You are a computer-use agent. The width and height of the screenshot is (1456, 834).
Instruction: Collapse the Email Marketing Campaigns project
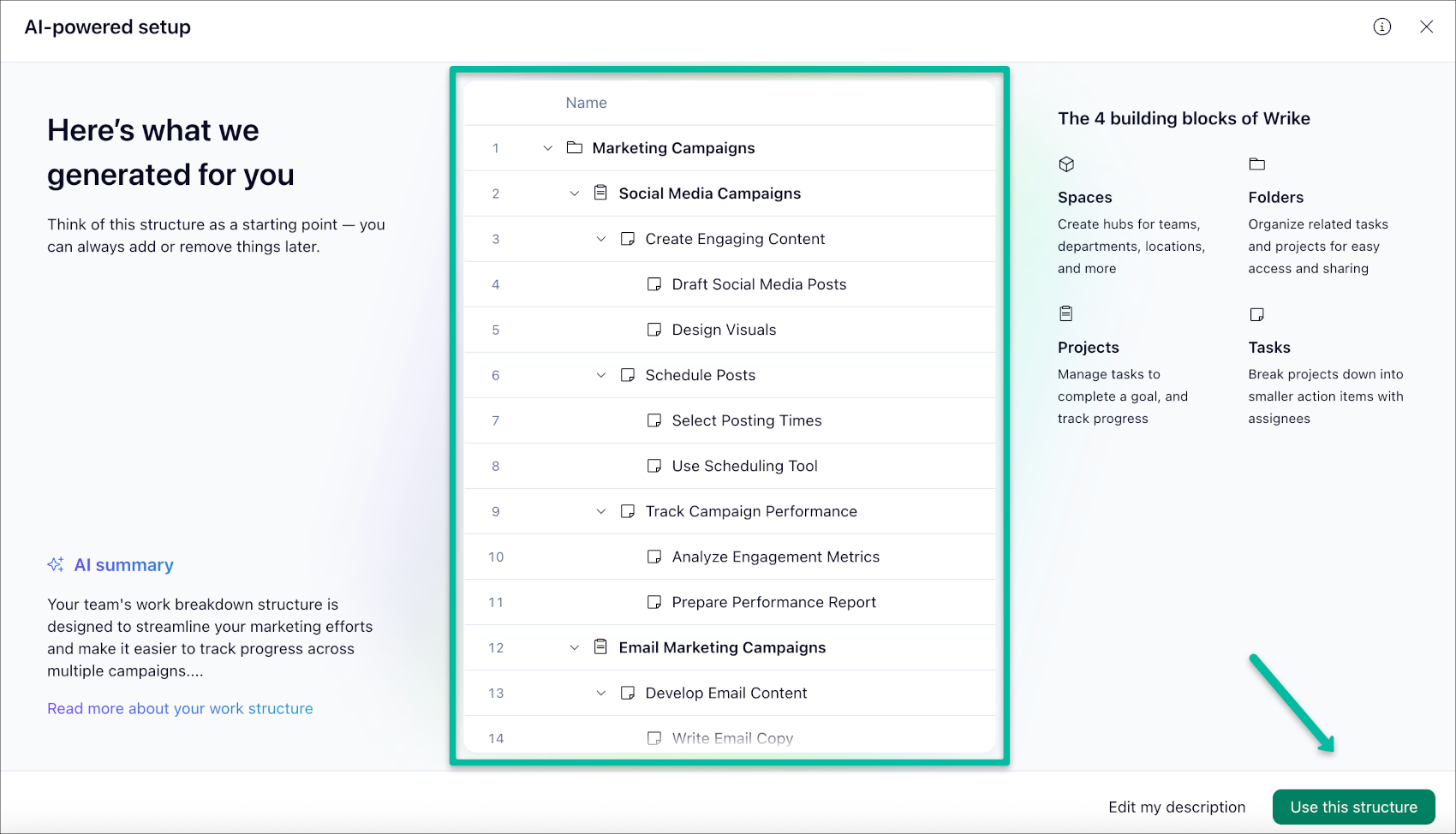pyautogui.click(x=575, y=647)
